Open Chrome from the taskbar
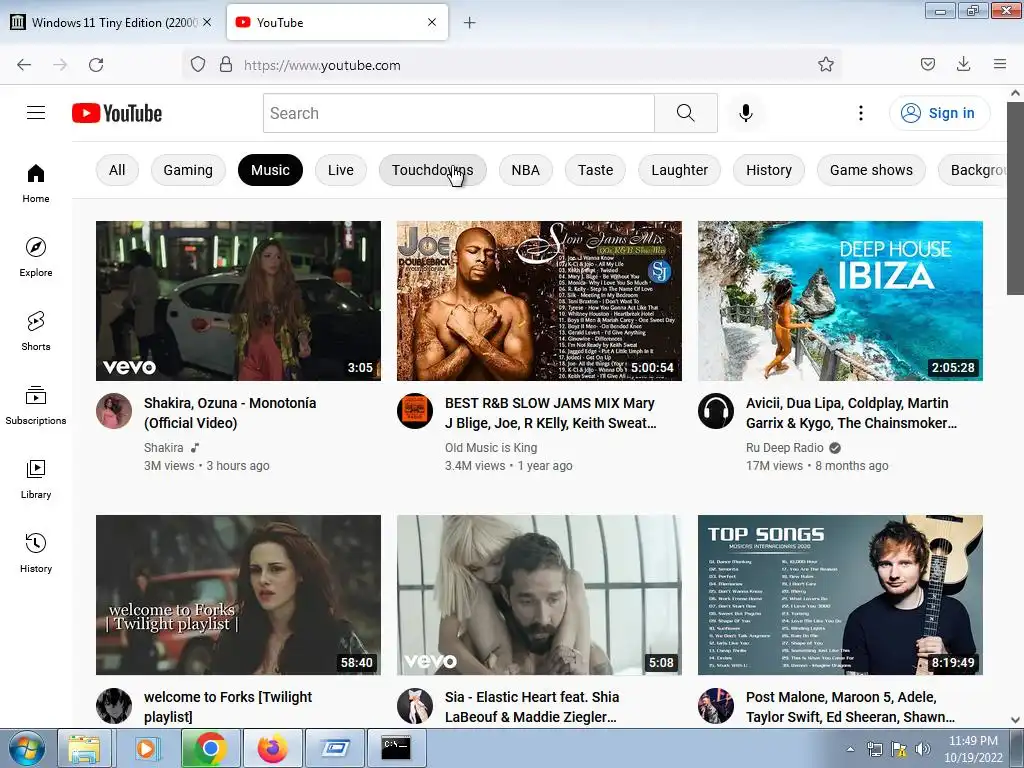Viewport: 1024px width, 768px height. coord(210,748)
